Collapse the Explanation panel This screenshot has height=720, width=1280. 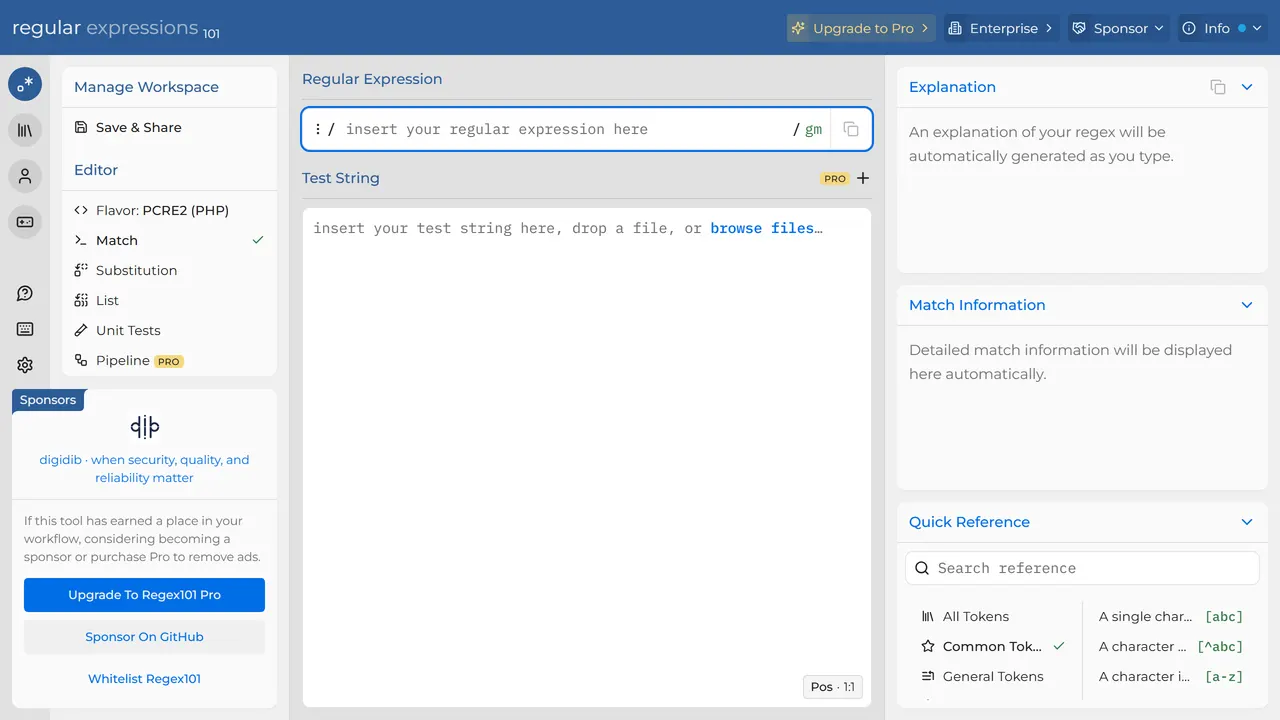pos(1247,87)
